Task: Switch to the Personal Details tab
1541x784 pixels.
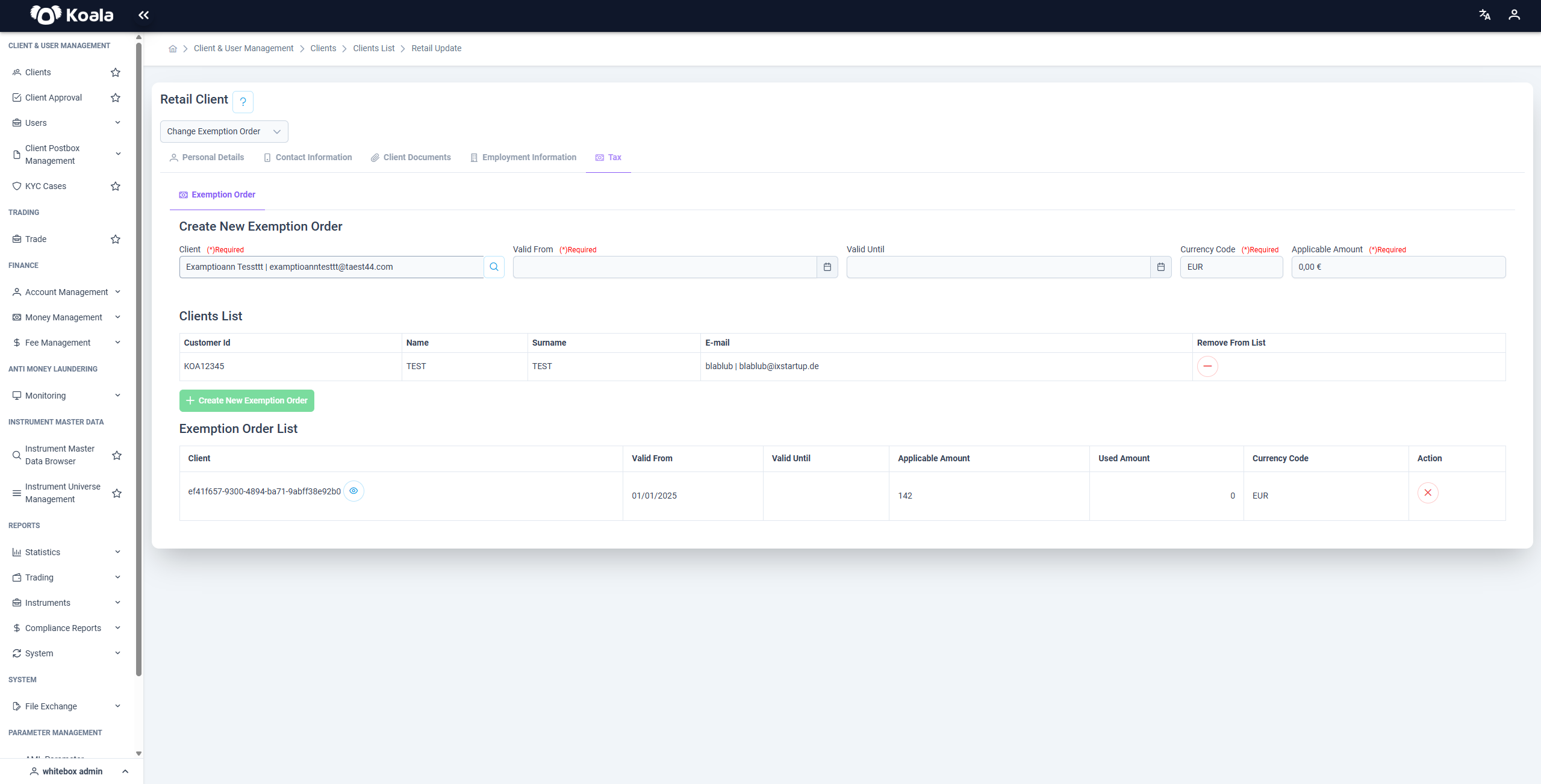Action: [207, 157]
